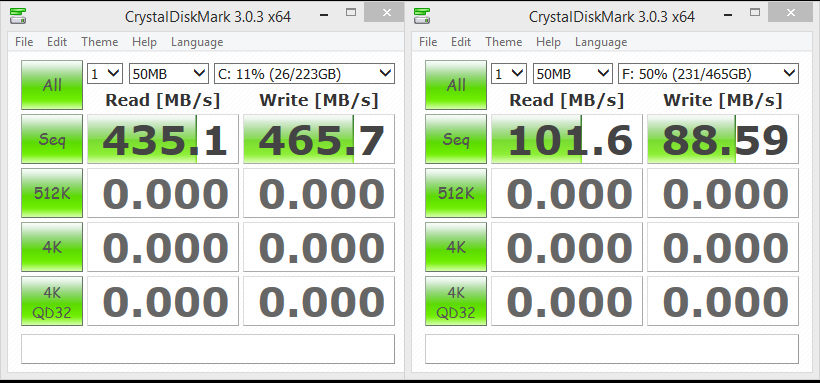Close the left CrystalDiskMark window

pyautogui.click(x=385, y=13)
